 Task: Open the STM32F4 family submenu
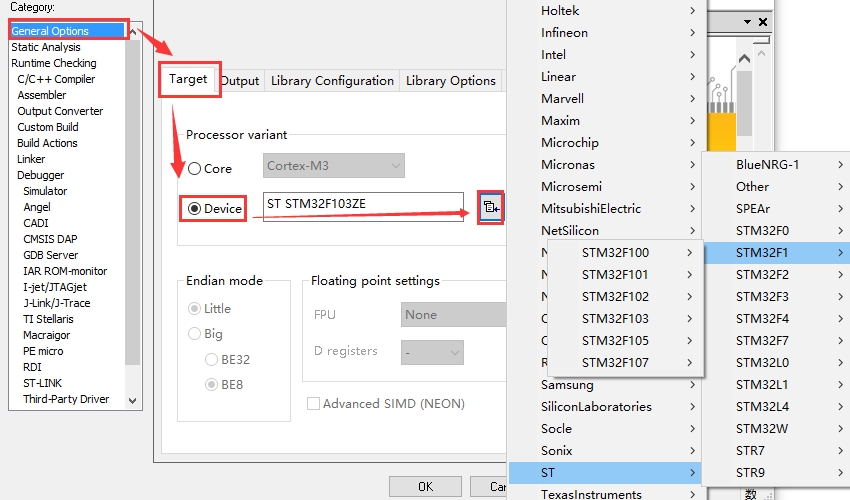776,319
